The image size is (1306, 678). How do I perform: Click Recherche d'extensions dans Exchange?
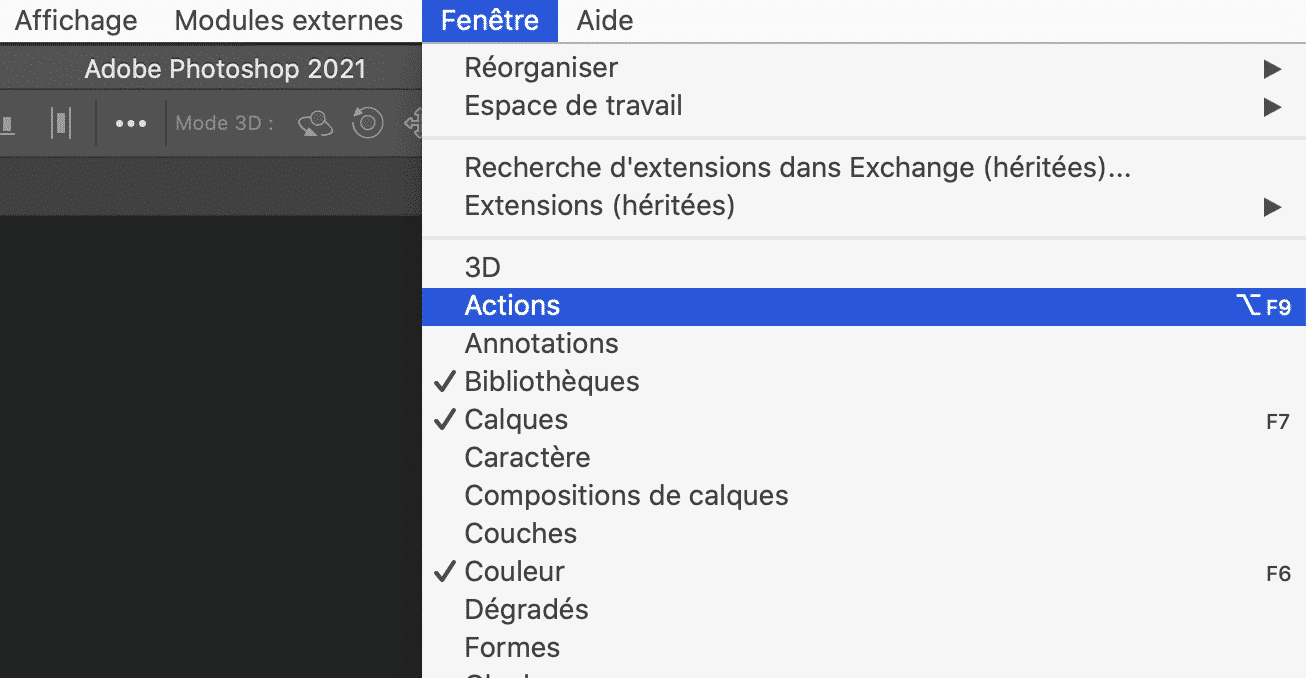click(797, 167)
